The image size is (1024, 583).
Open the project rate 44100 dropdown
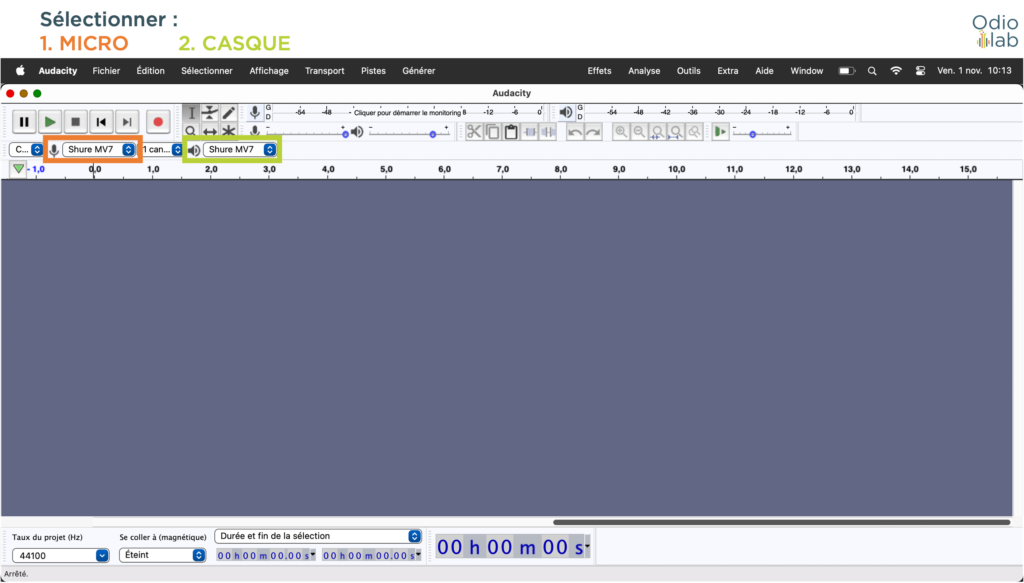tap(60, 555)
